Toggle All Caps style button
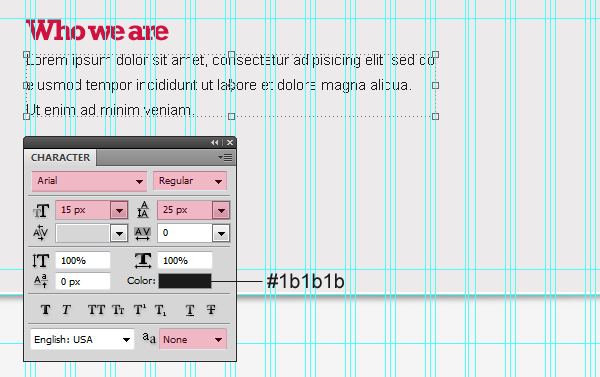This screenshot has width=600, height=377. coord(96,309)
